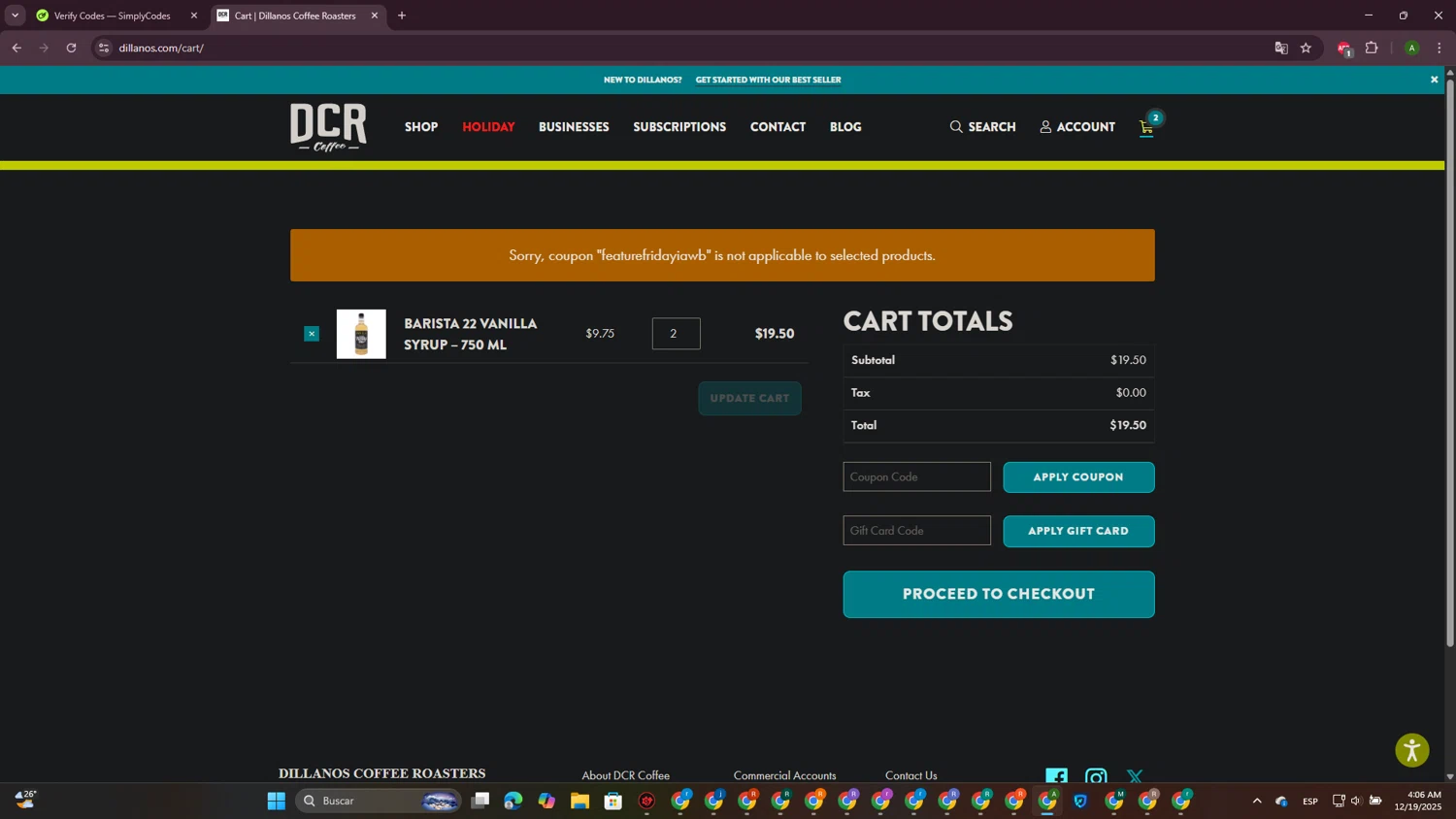The image size is (1456, 819).
Task: Select the Cart | Dillanos Coffee Roasters tab
Action: (x=297, y=16)
